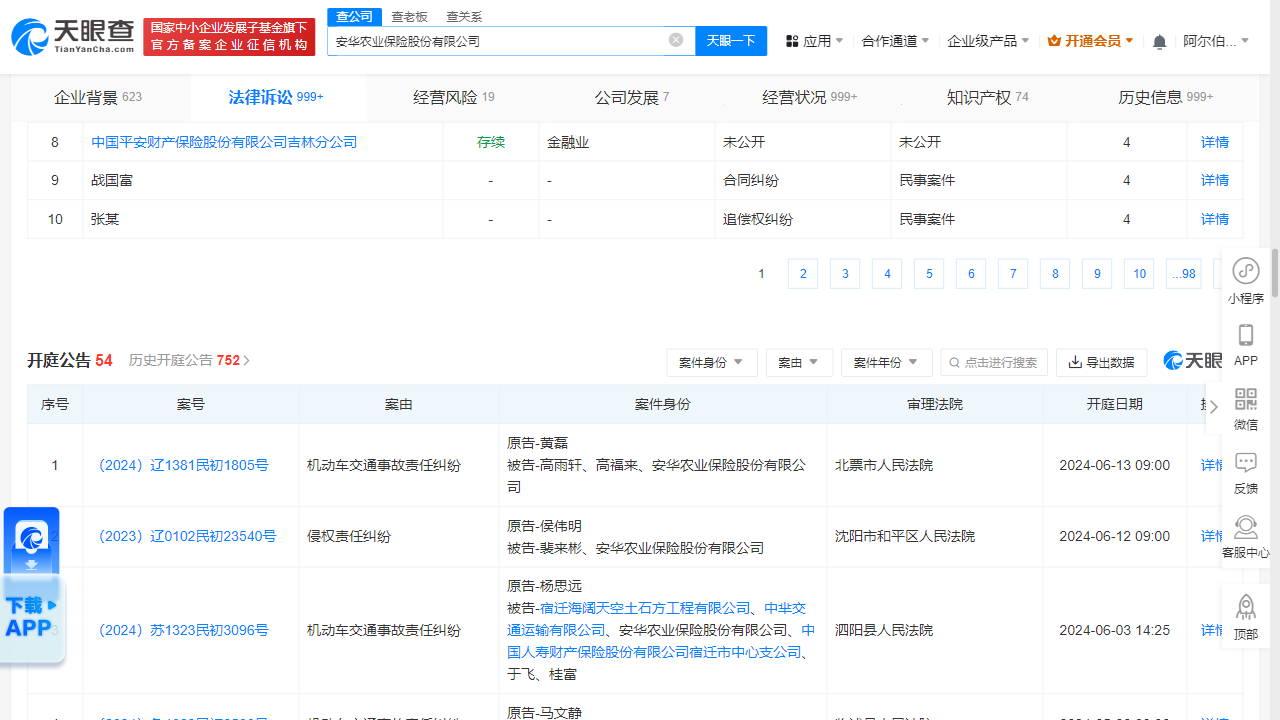Select the 查老板 search tab
The width and height of the screenshot is (1280, 720).
pyautogui.click(x=409, y=16)
